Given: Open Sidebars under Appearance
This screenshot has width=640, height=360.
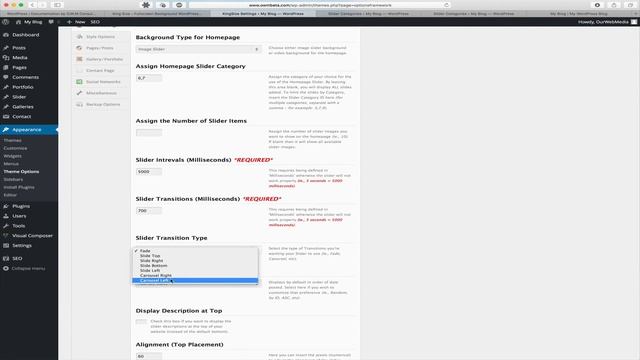Looking at the screenshot, I should tap(13, 179).
